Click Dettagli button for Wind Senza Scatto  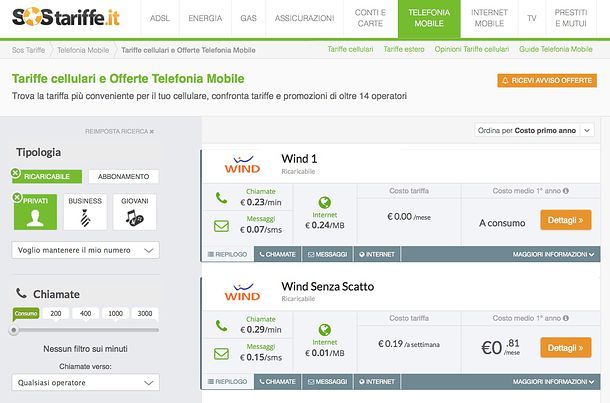tap(566, 348)
